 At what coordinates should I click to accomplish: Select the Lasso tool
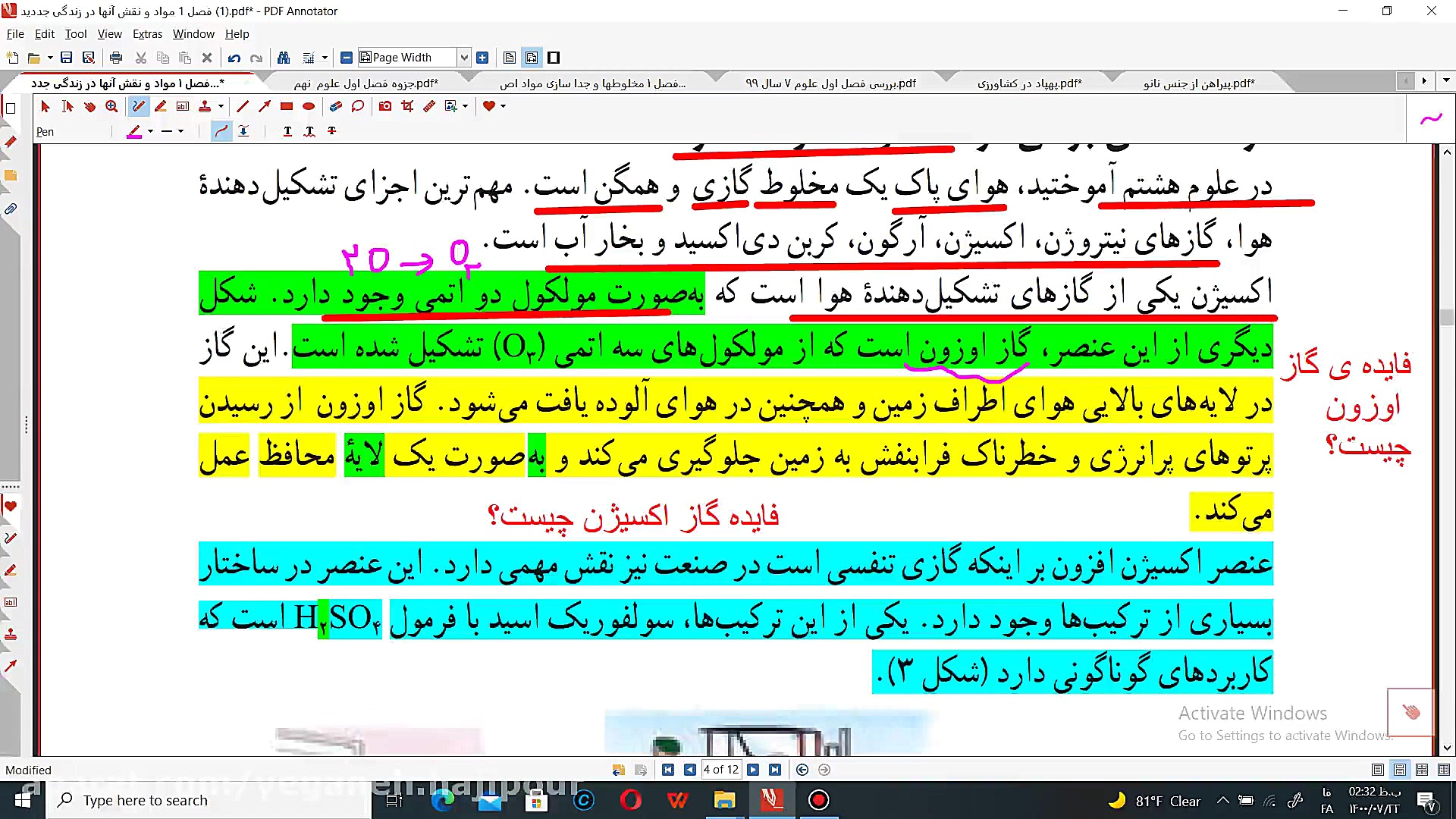pyautogui.click(x=357, y=106)
